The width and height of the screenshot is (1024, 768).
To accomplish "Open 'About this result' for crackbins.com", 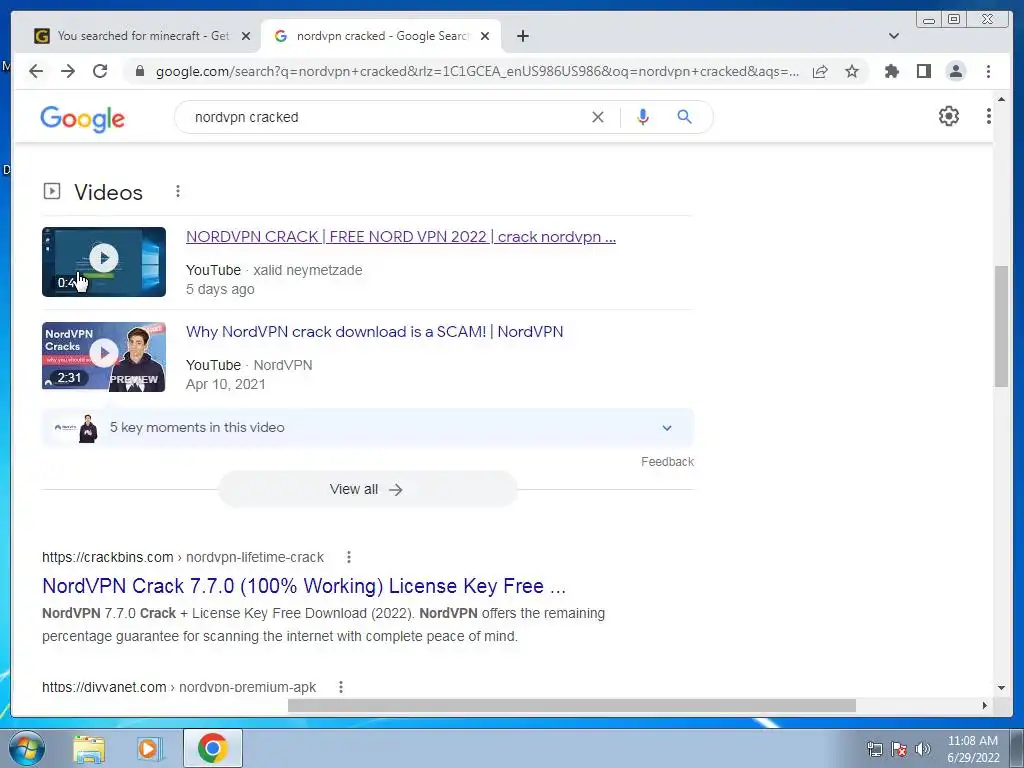I will click(349, 557).
